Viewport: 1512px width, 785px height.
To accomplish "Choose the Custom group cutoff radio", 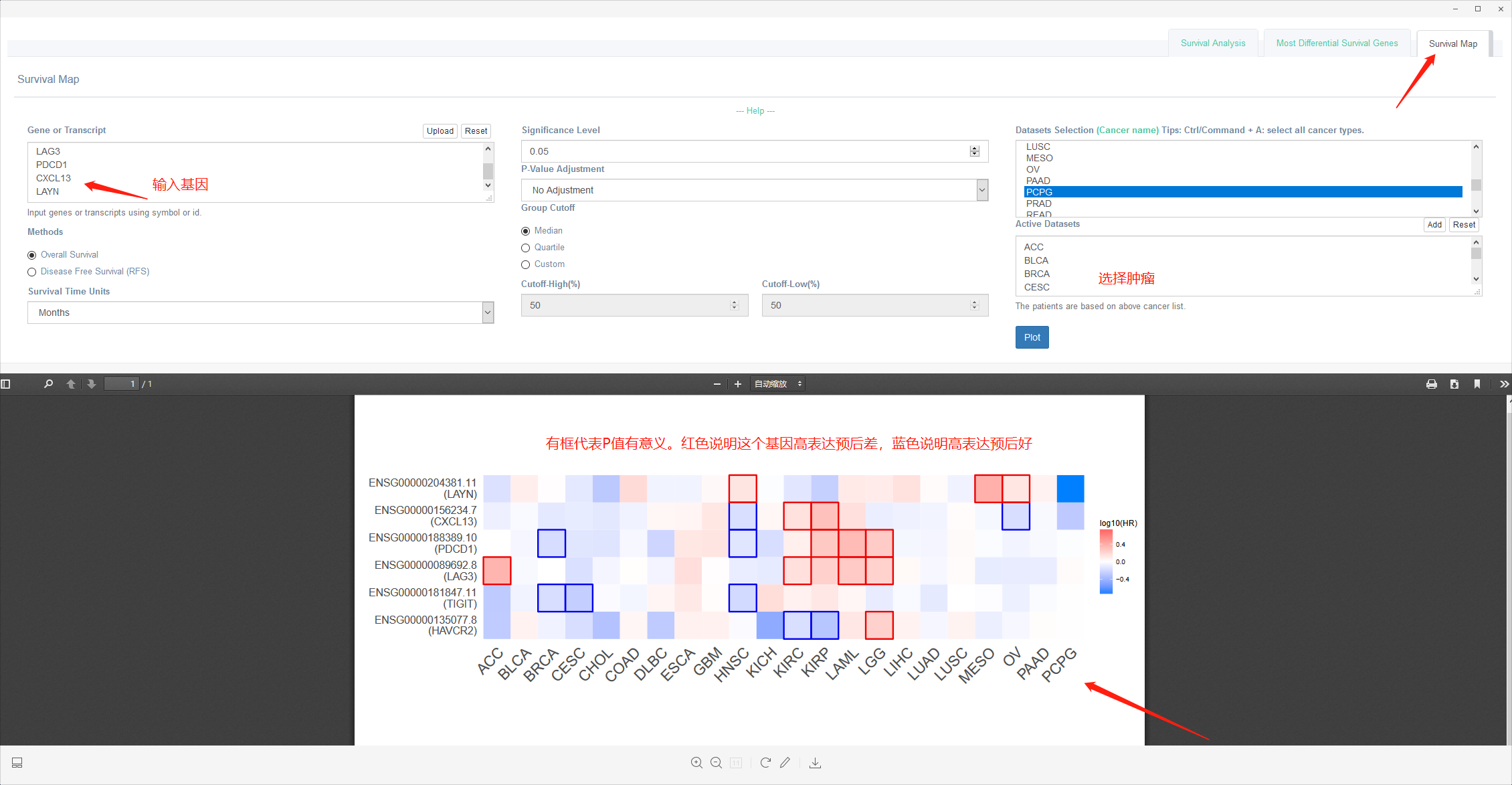I will (526, 264).
